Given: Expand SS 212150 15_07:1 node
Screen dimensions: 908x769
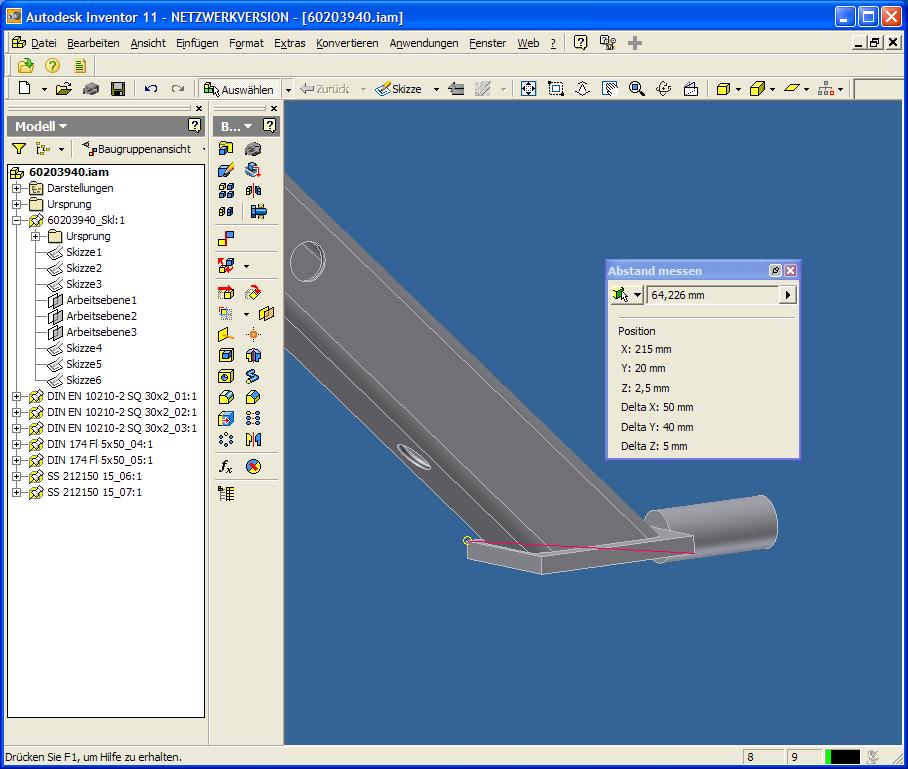Looking at the screenshot, I should (17, 492).
